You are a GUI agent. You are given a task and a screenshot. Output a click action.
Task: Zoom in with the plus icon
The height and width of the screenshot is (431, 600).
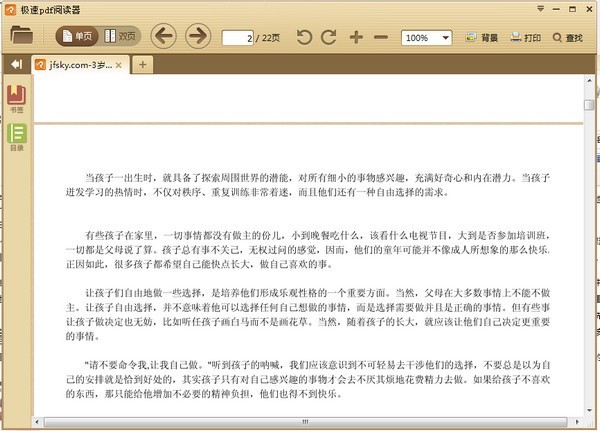tap(356, 38)
